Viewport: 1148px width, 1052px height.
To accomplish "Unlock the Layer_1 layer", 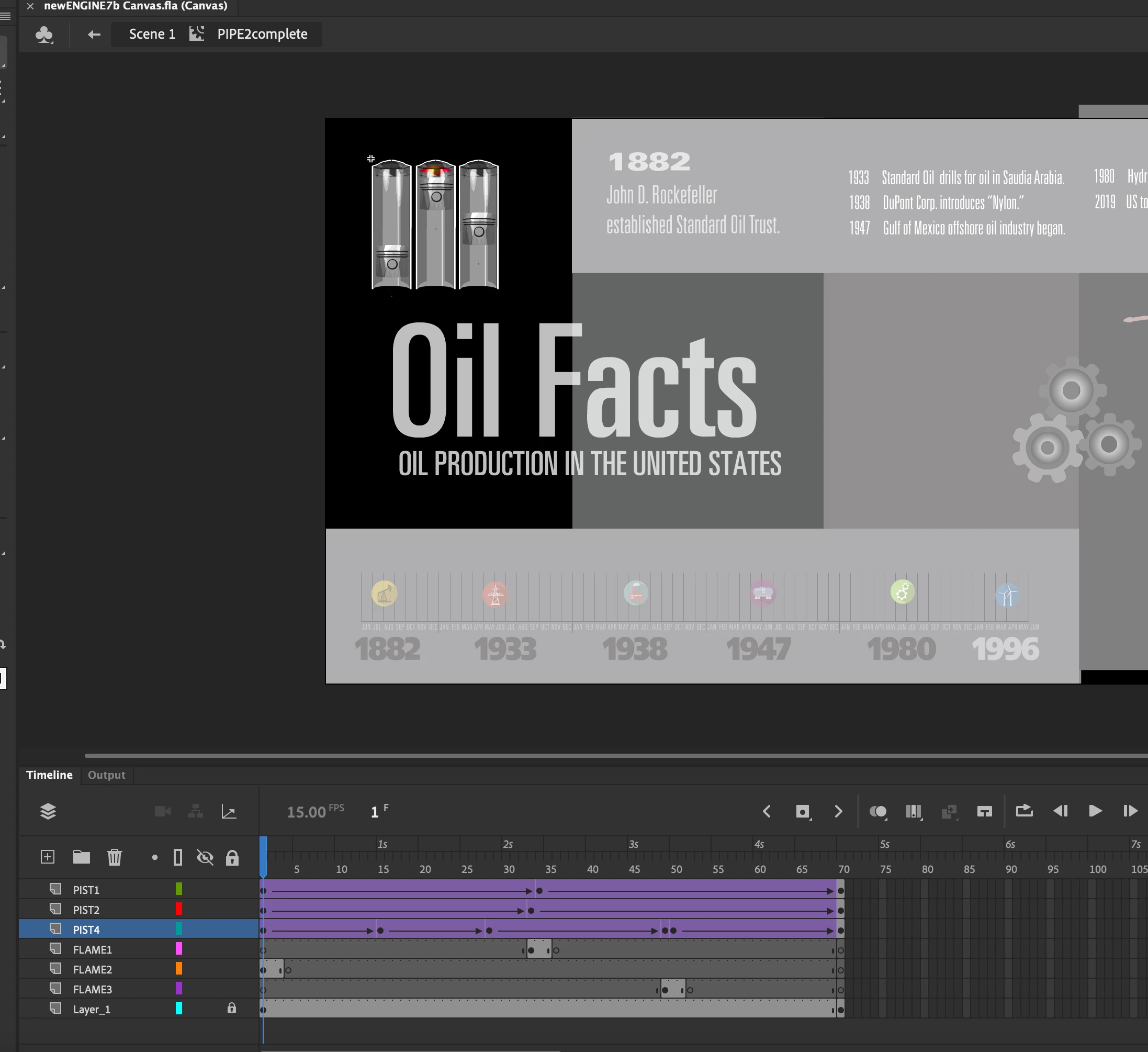I will (x=232, y=1008).
